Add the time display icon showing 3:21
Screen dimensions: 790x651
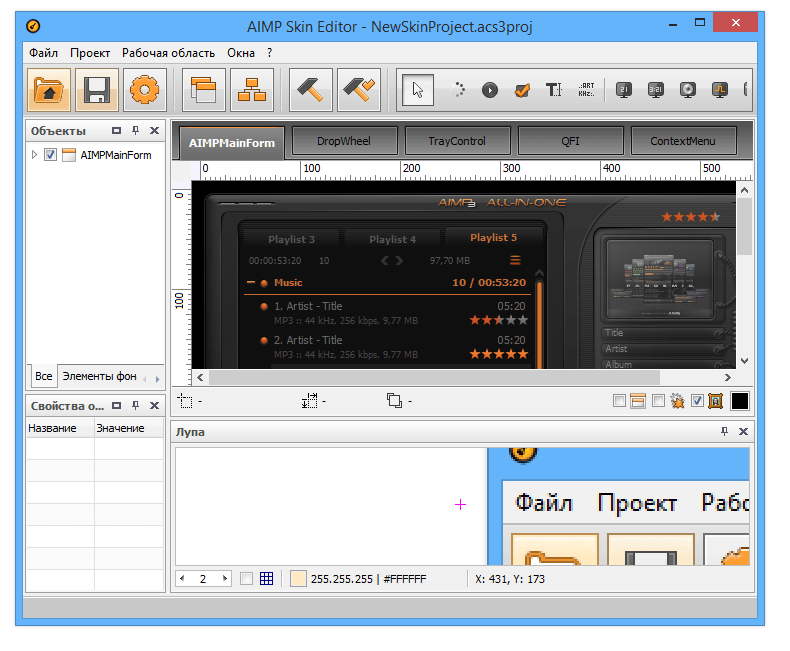tap(655, 90)
